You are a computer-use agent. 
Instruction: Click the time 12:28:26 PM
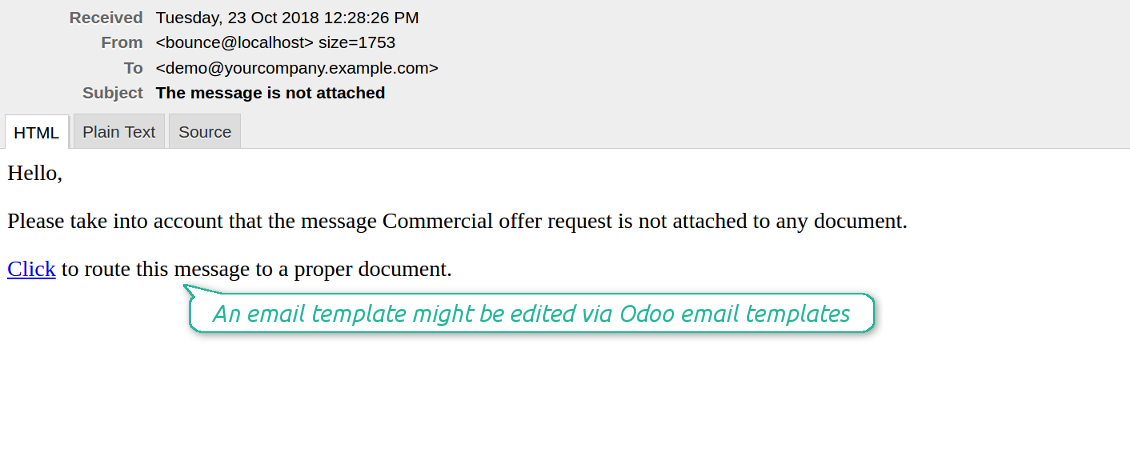pos(371,17)
